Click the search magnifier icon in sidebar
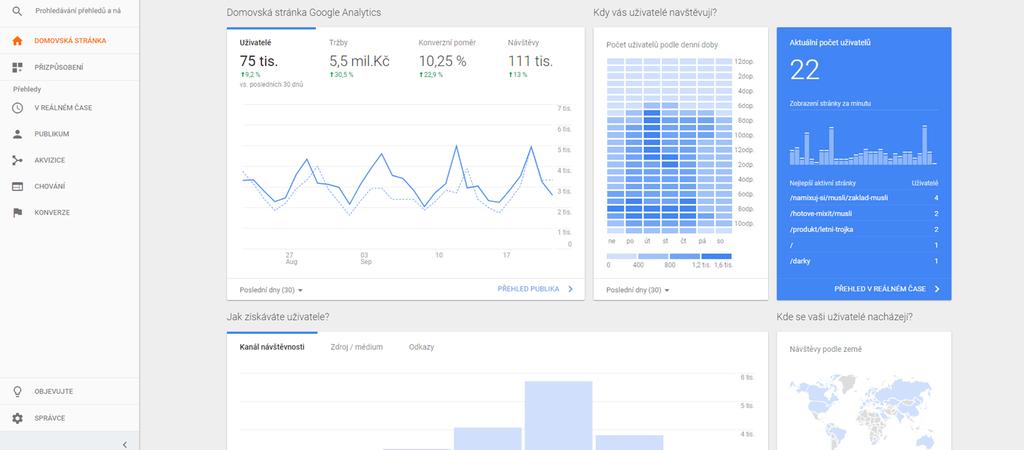Viewport: 1024px width, 450px height. [18, 11]
